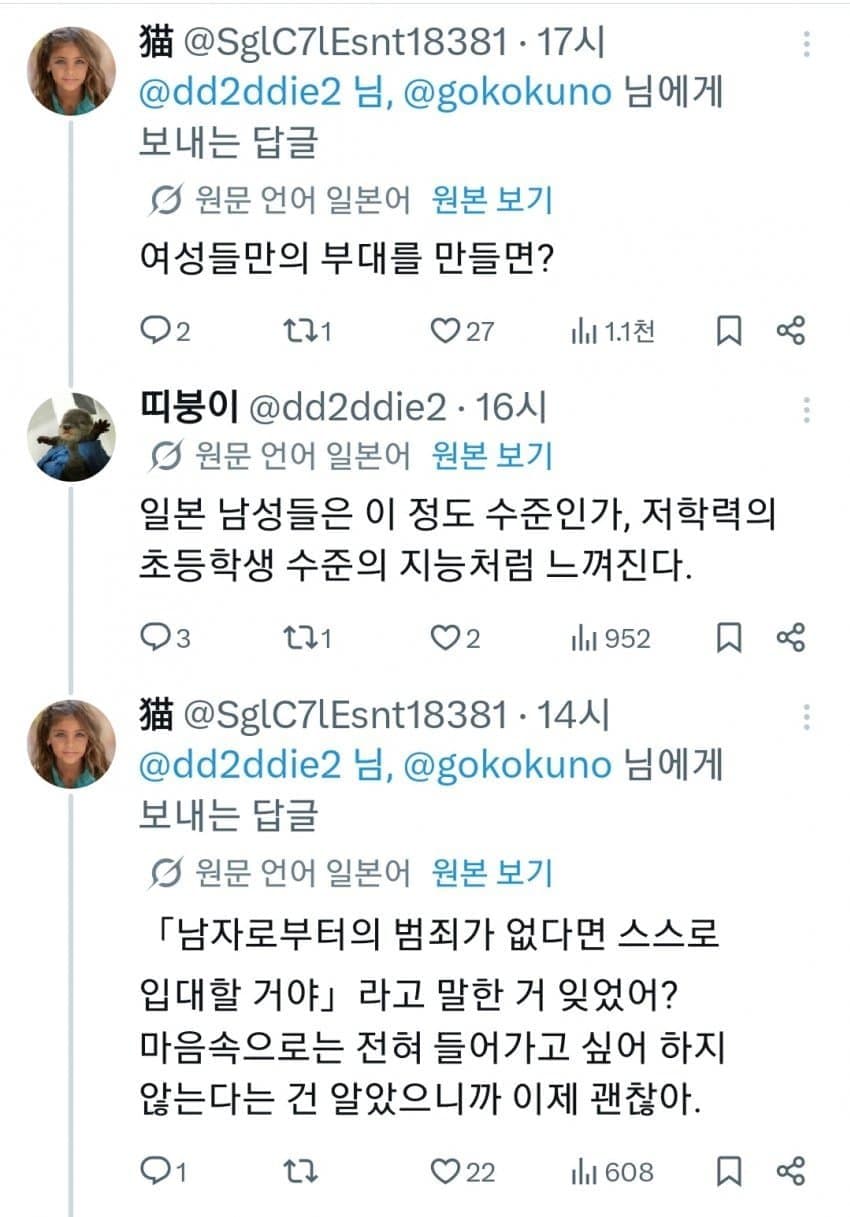
Task: View analytics showing 952 views
Action: (x=610, y=638)
